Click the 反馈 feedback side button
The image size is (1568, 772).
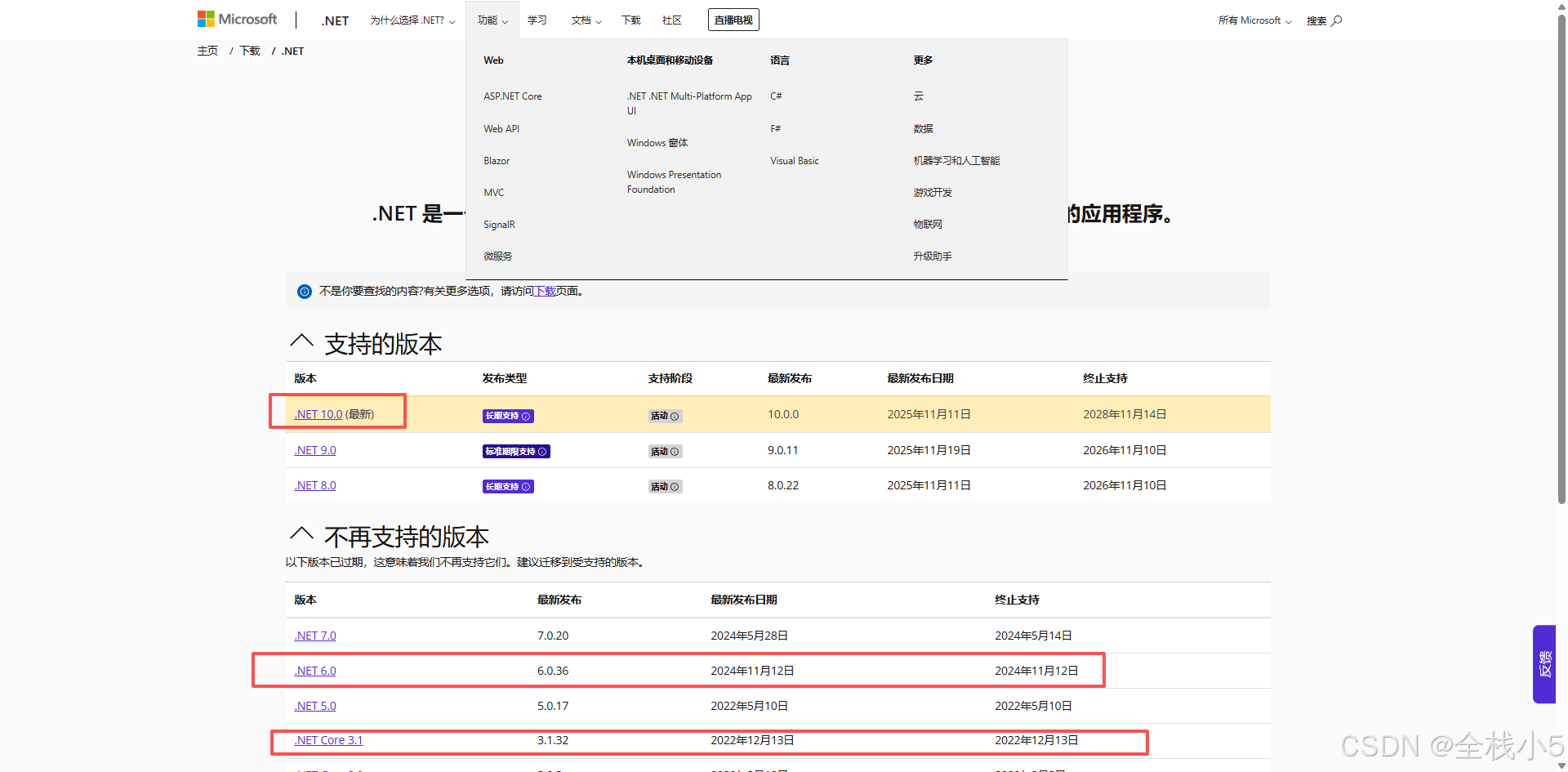pyautogui.click(x=1544, y=664)
